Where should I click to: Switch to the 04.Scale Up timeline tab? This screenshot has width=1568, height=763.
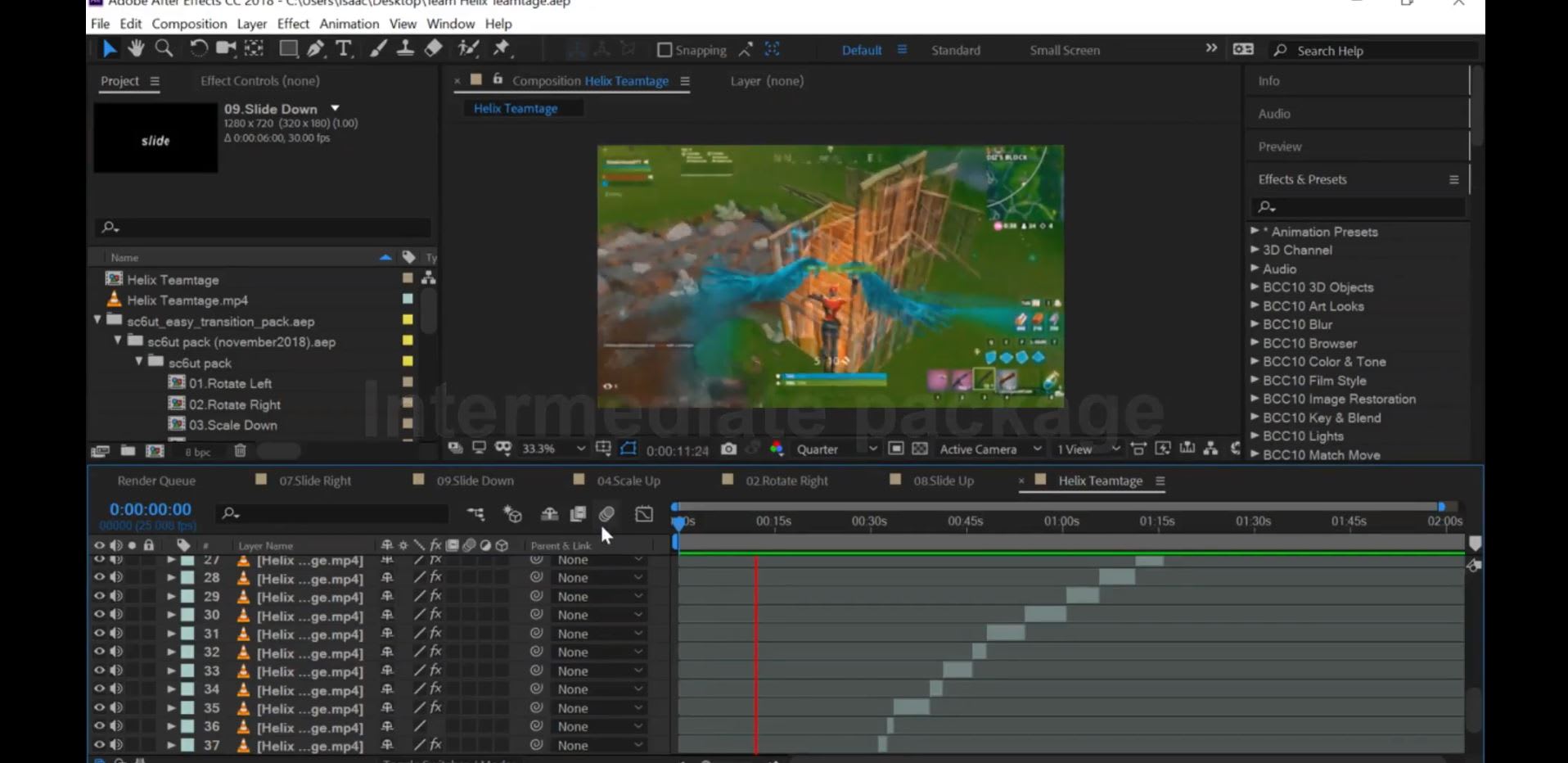coord(629,481)
